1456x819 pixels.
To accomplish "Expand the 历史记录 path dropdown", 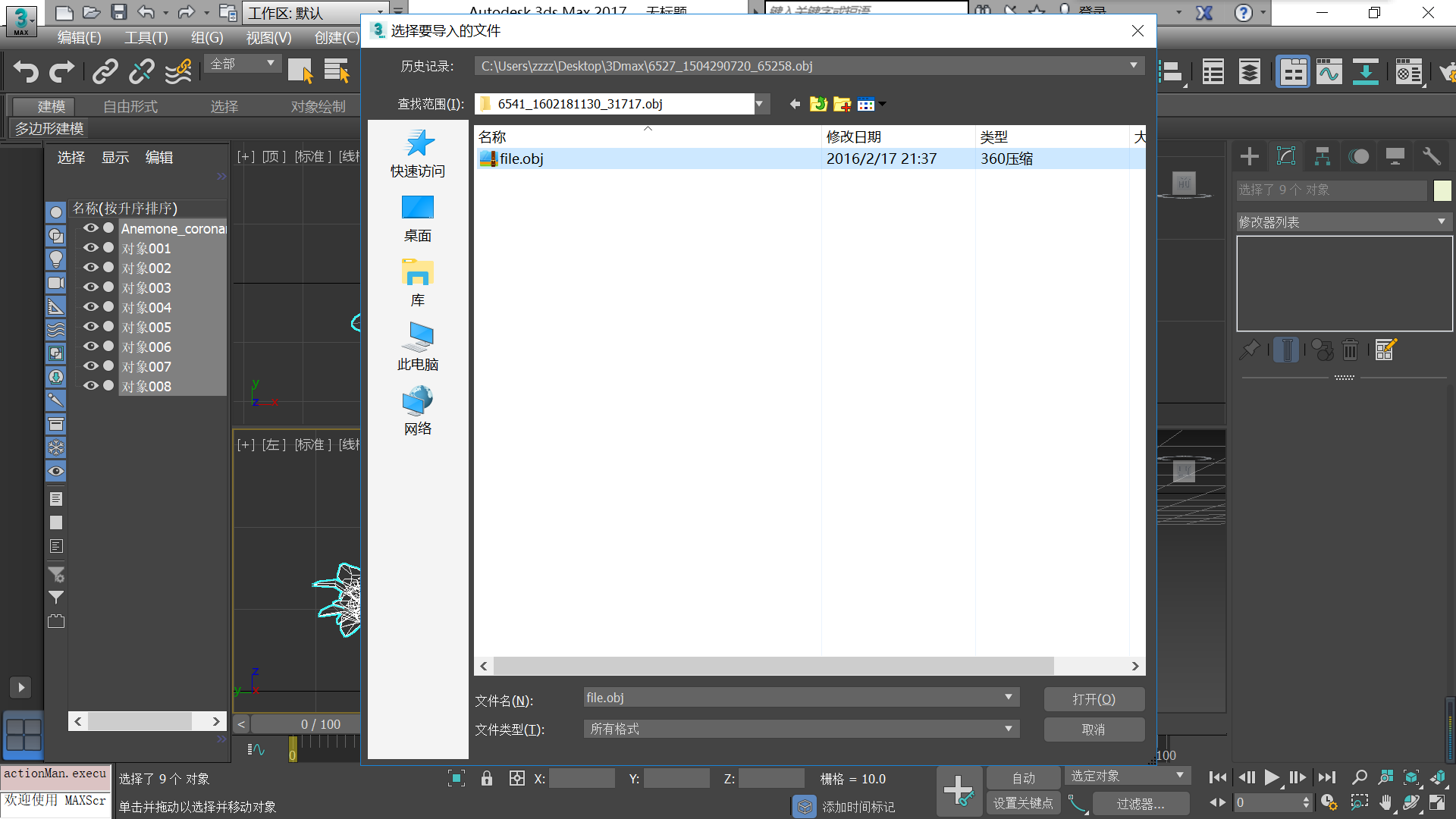I will [1133, 66].
